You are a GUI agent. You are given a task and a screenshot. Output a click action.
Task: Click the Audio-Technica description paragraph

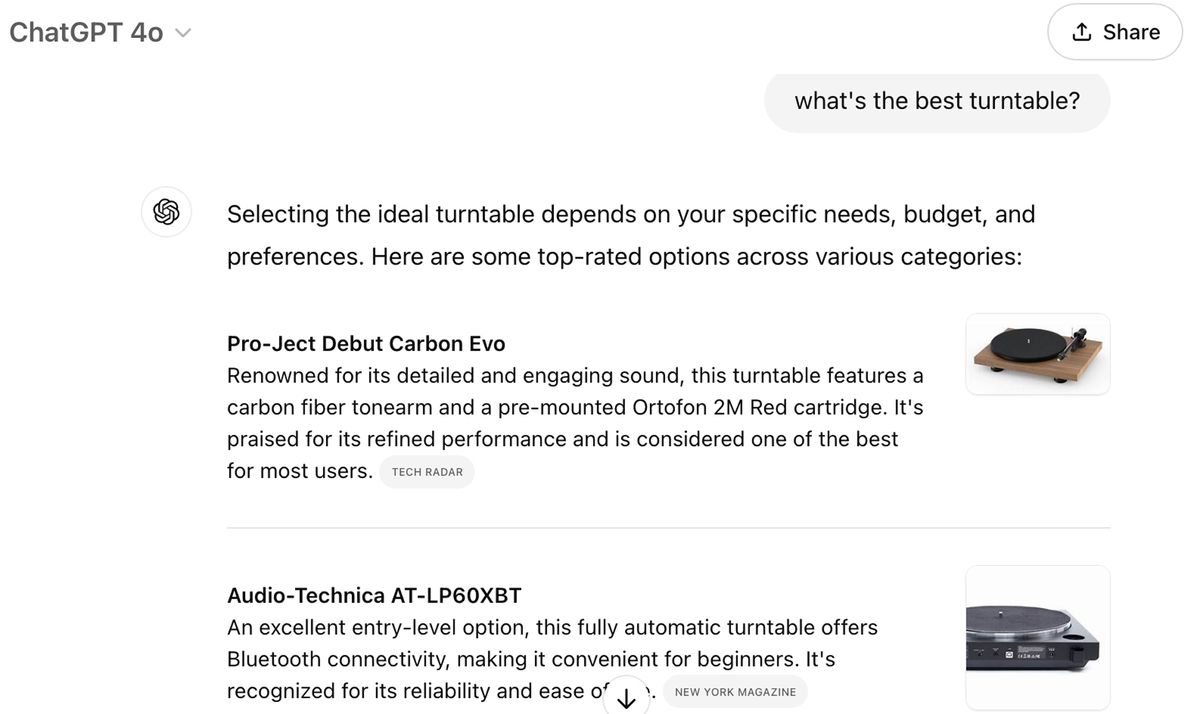(x=552, y=659)
